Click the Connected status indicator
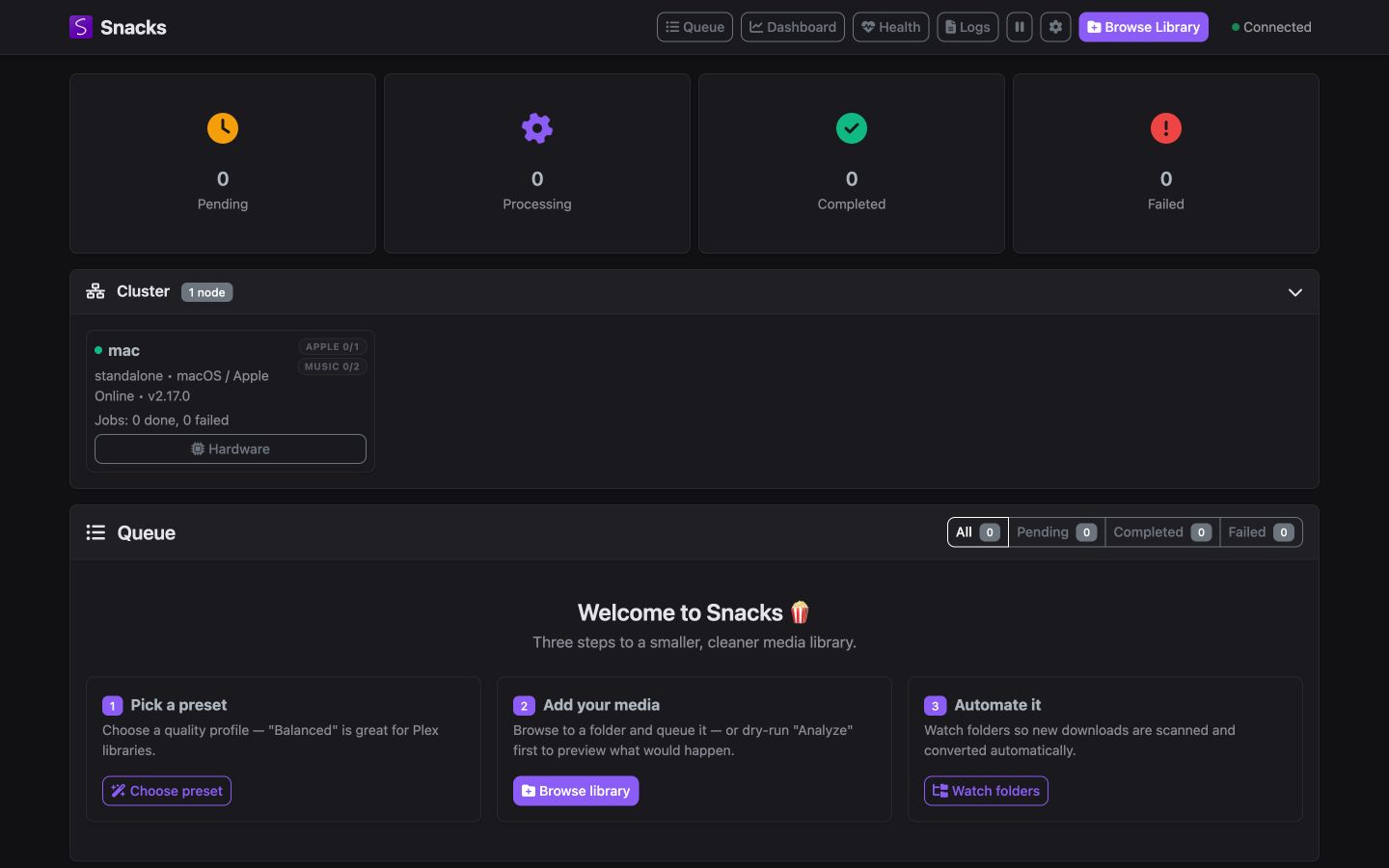Screen dimensions: 1389x868 1271,27
